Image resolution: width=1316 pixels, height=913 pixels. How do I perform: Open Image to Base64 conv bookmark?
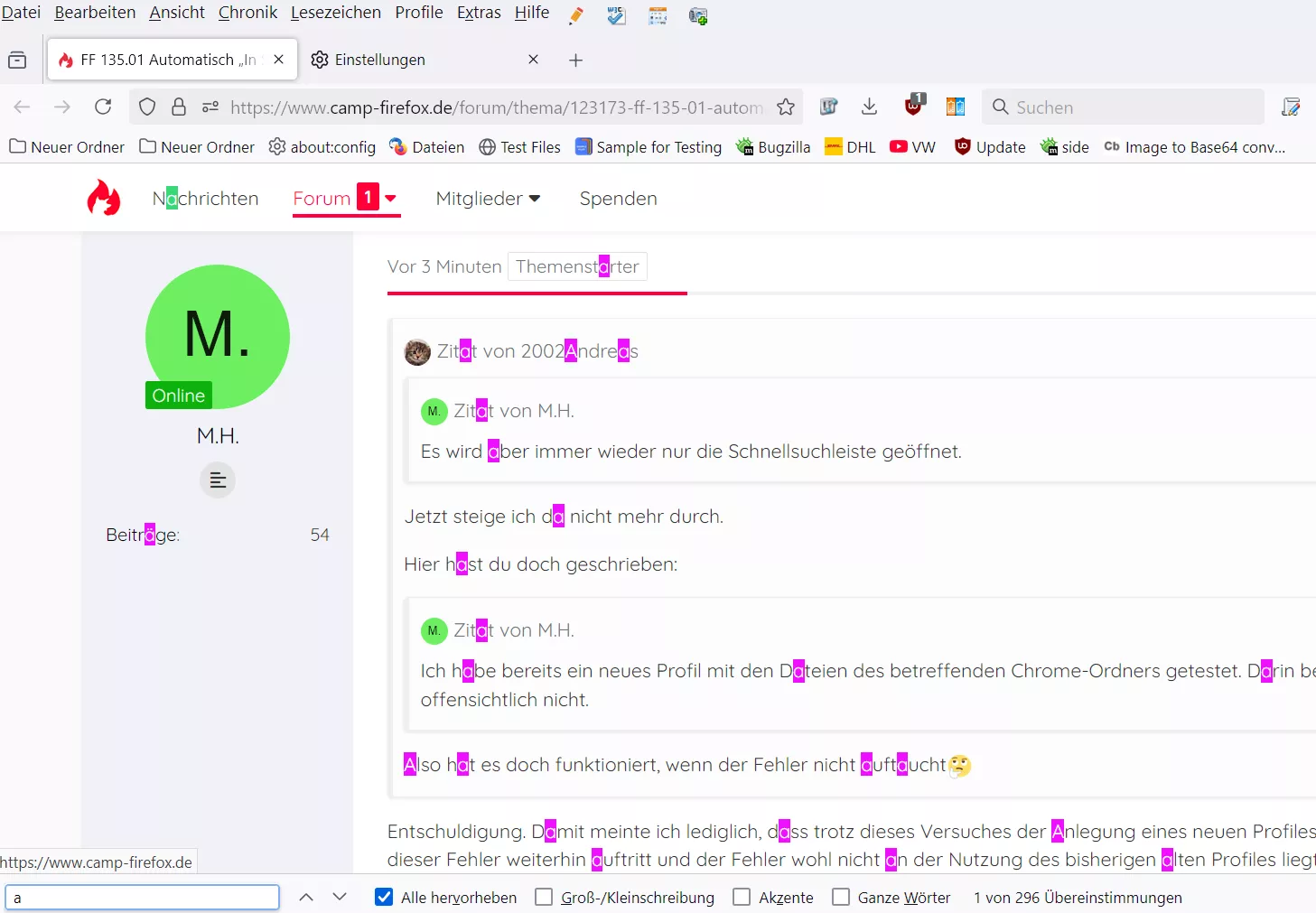coord(1194,147)
